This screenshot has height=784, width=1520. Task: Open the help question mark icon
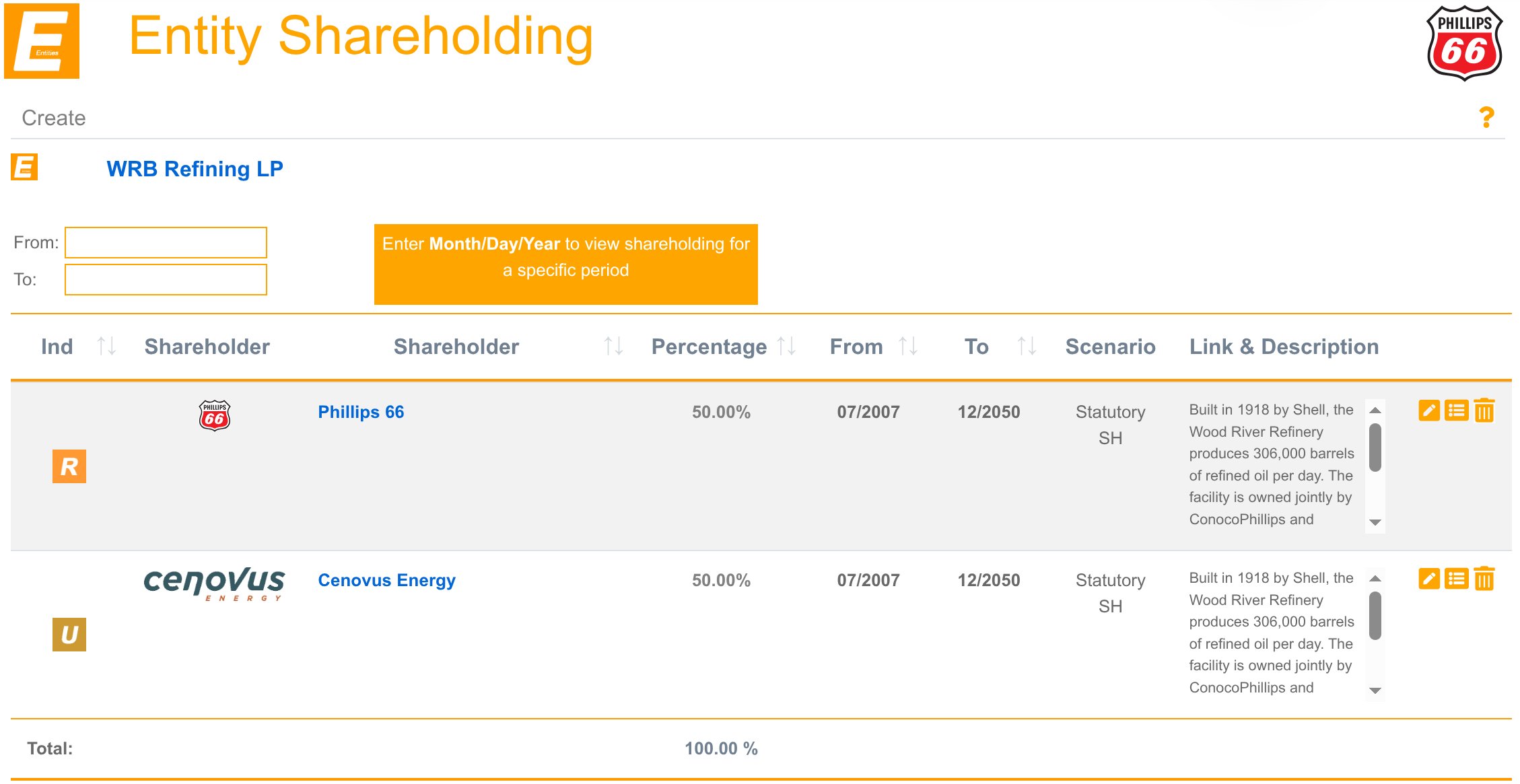pos(1486,117)
